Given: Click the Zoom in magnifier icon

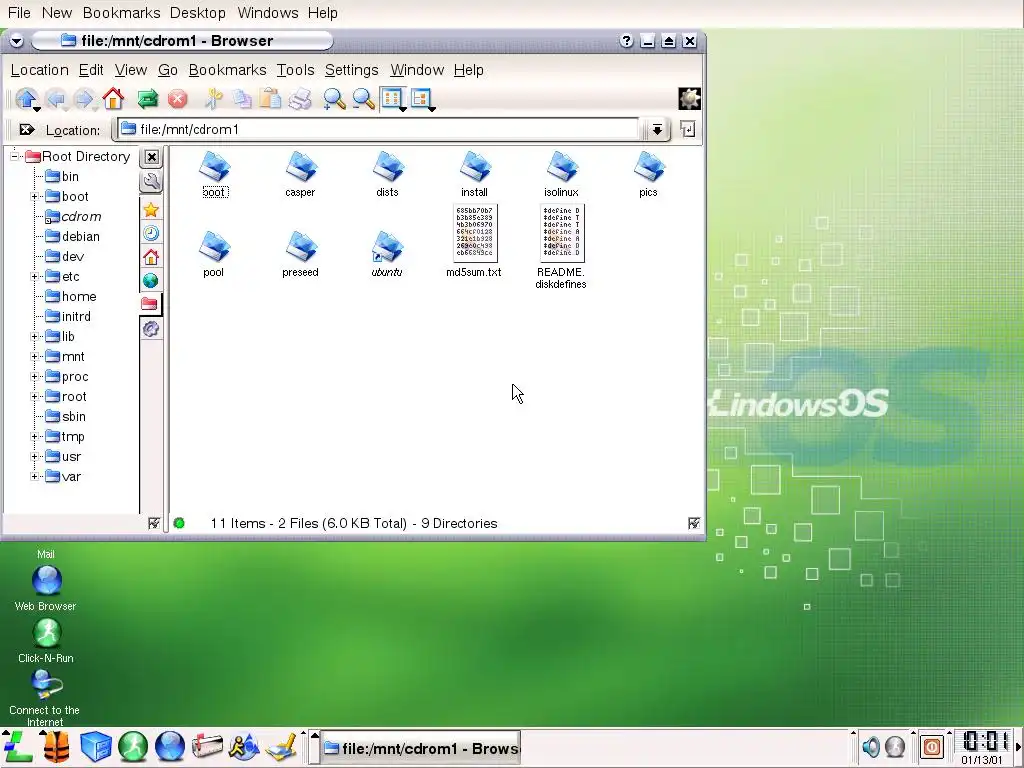Looking at the screenshot, I should pos(334,99).
